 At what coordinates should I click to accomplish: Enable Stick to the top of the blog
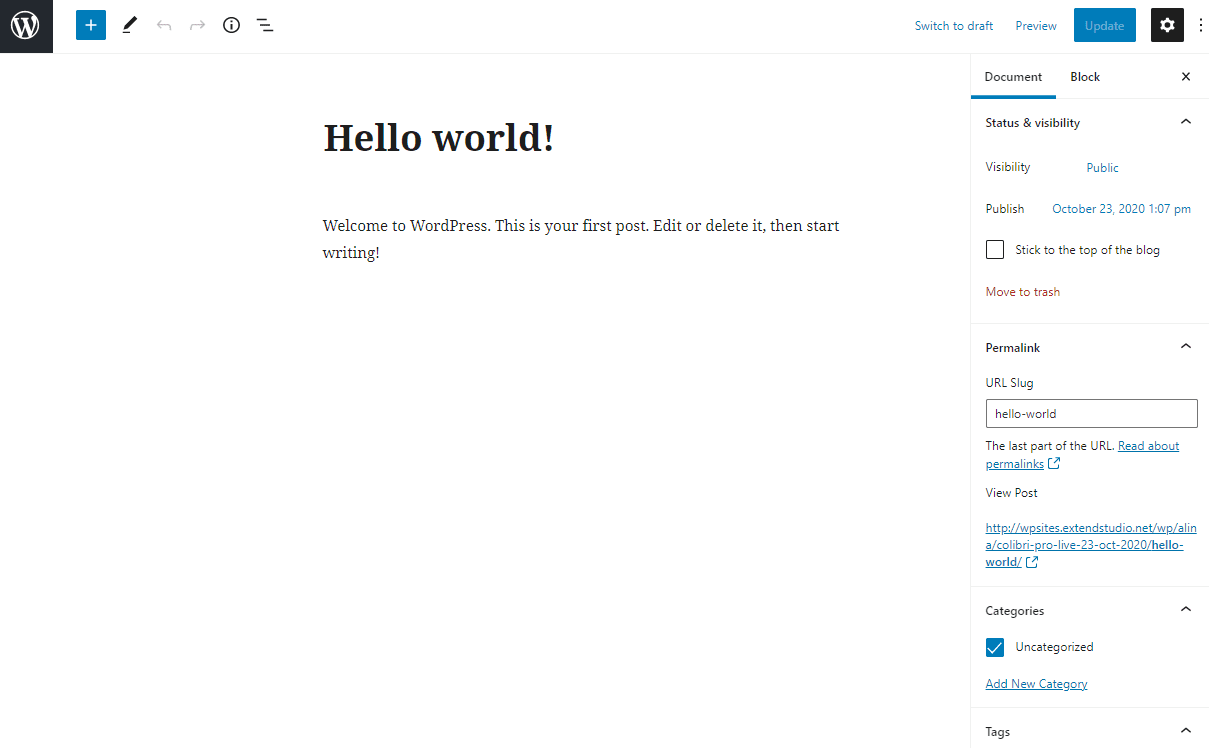995,249
